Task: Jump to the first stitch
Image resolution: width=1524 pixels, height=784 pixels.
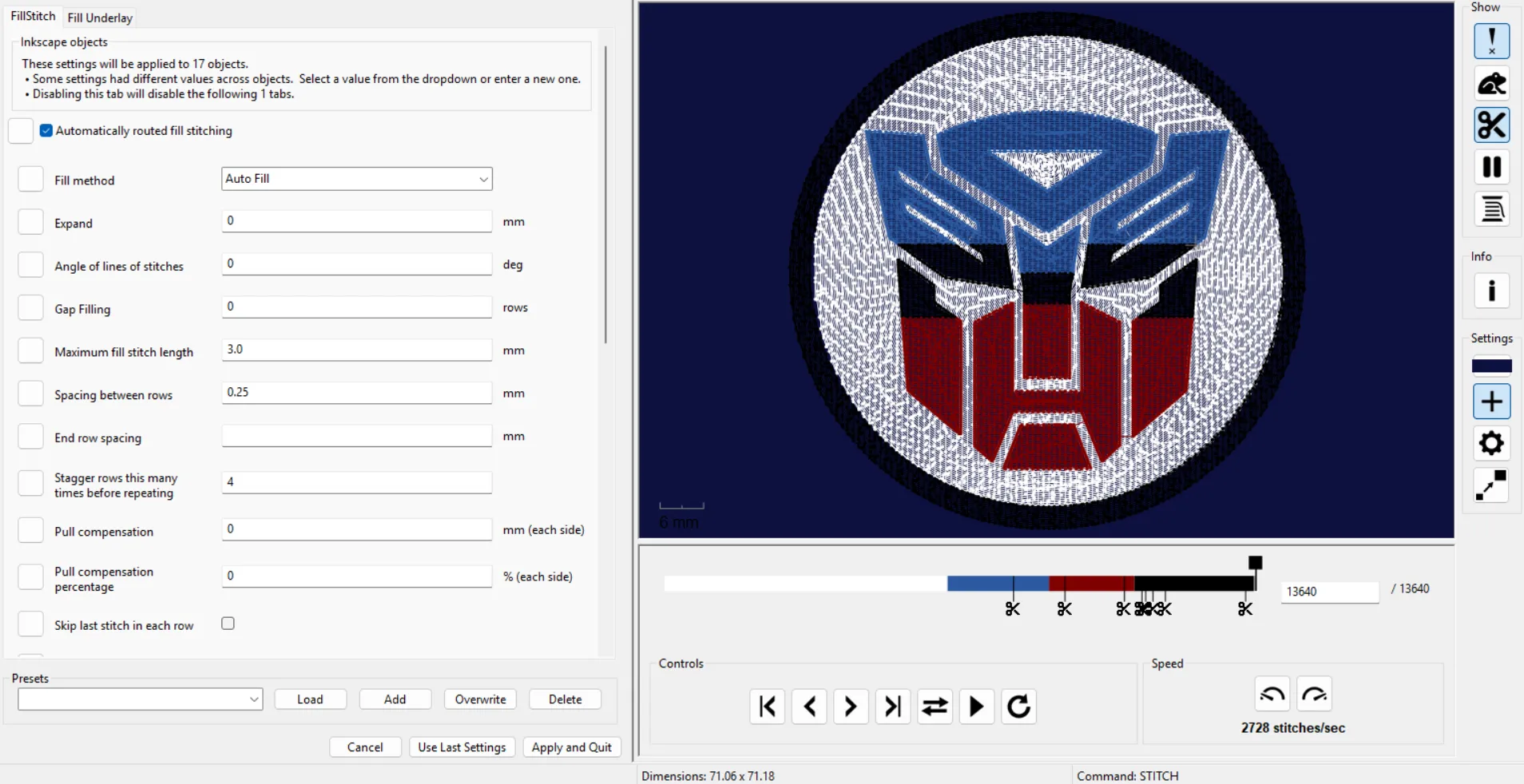Action: pyautogui.click(x=768, y=707)
